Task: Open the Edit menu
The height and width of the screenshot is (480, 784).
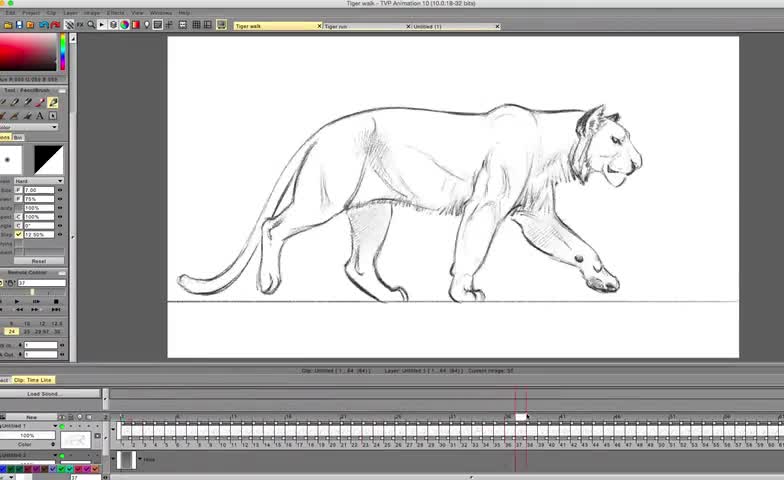Action: (10, 12)
